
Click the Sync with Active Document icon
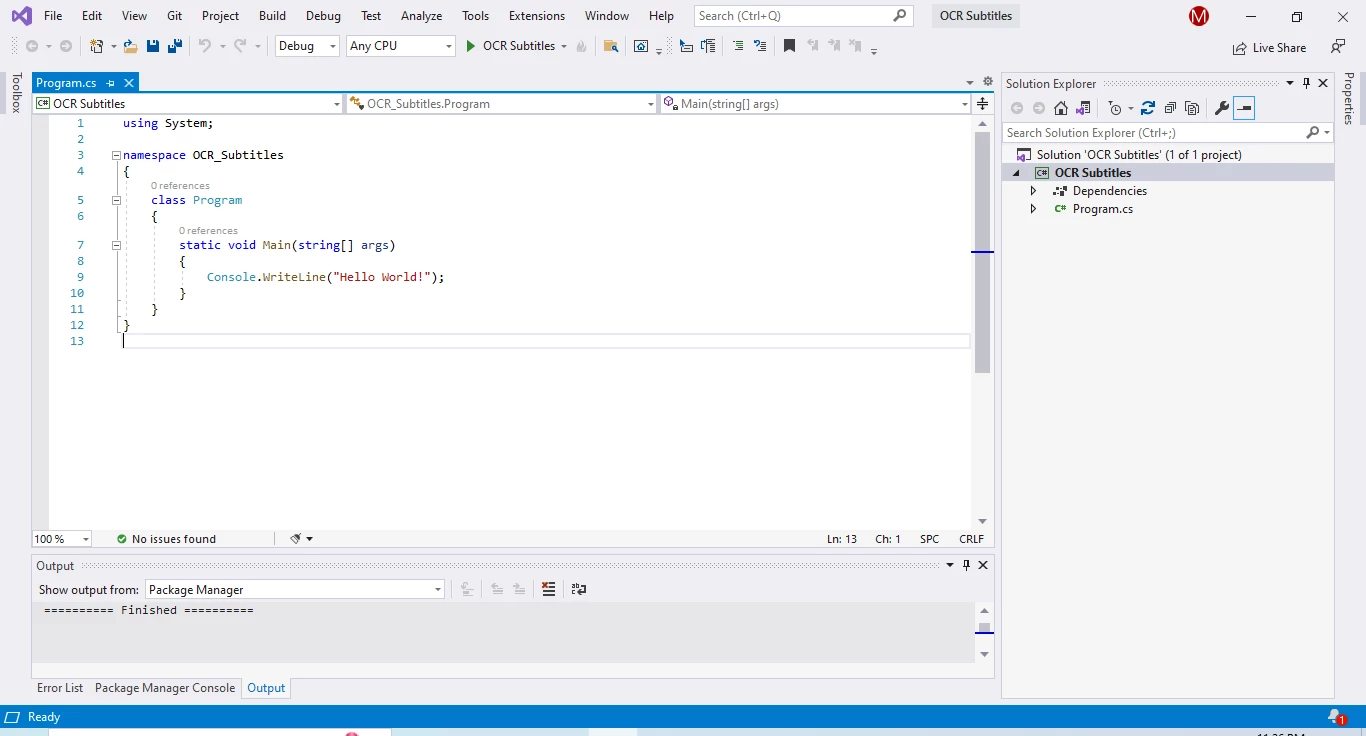point(1147,108)
